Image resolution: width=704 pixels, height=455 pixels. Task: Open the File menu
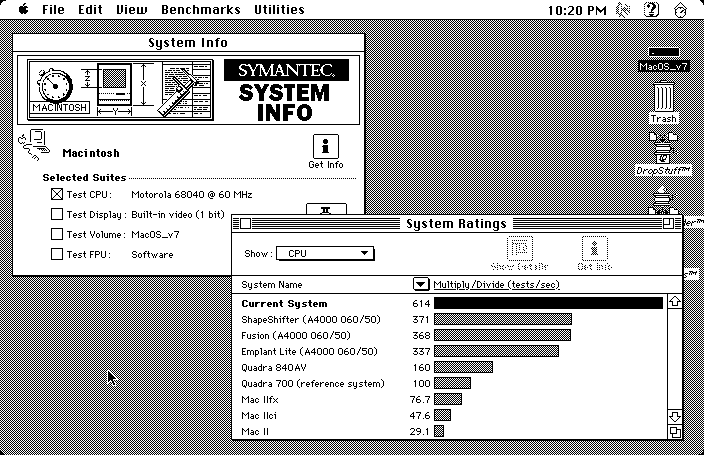(53, 9)
